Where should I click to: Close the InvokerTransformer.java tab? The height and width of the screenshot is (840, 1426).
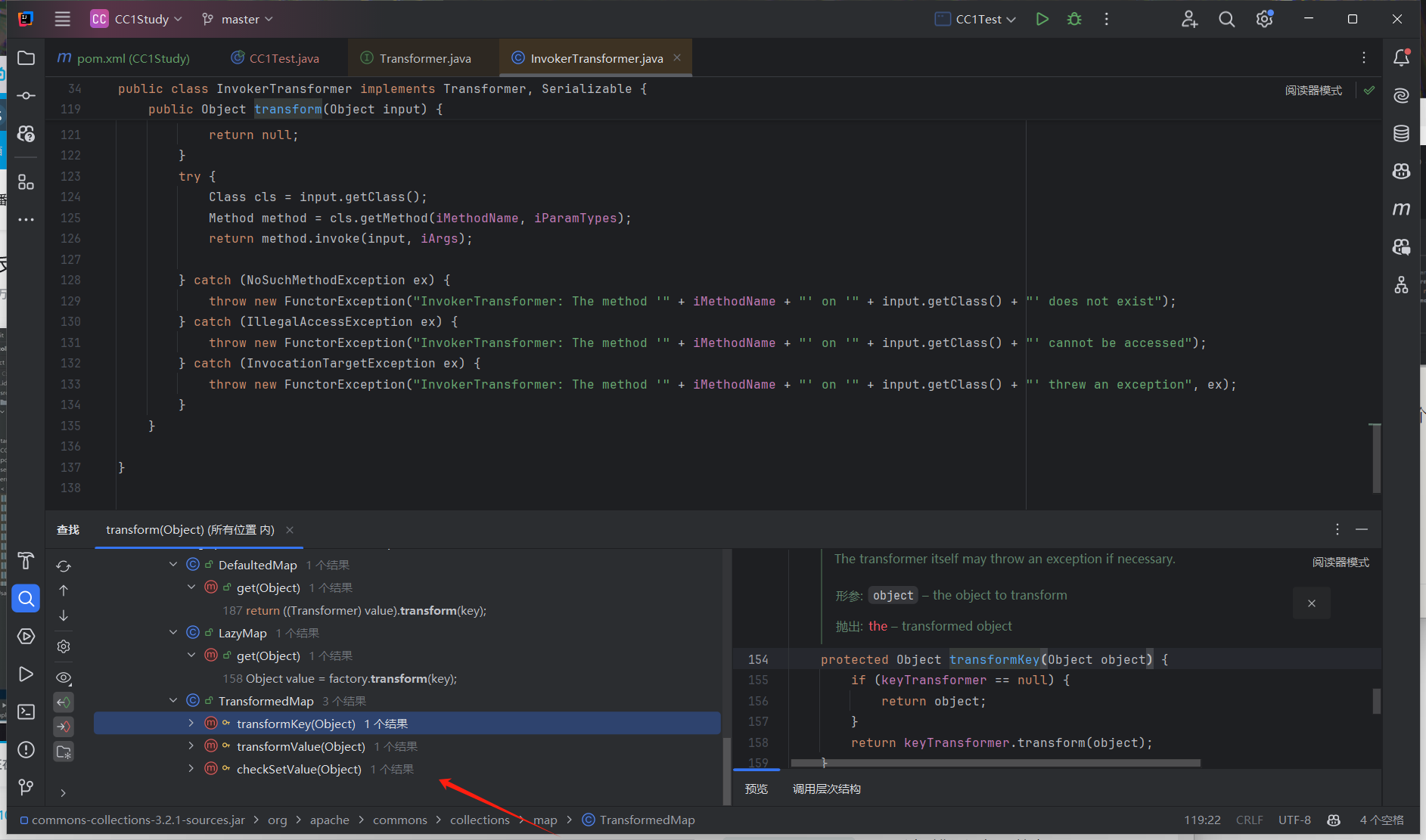coord(677,57)
